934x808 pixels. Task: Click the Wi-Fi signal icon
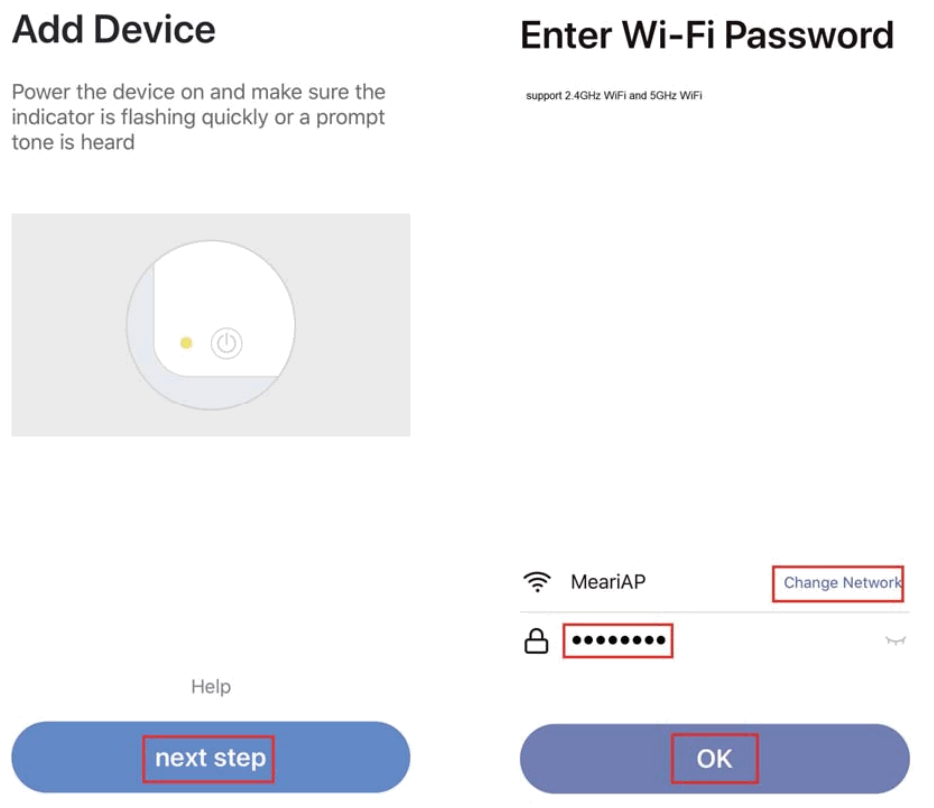pos(538,582)
